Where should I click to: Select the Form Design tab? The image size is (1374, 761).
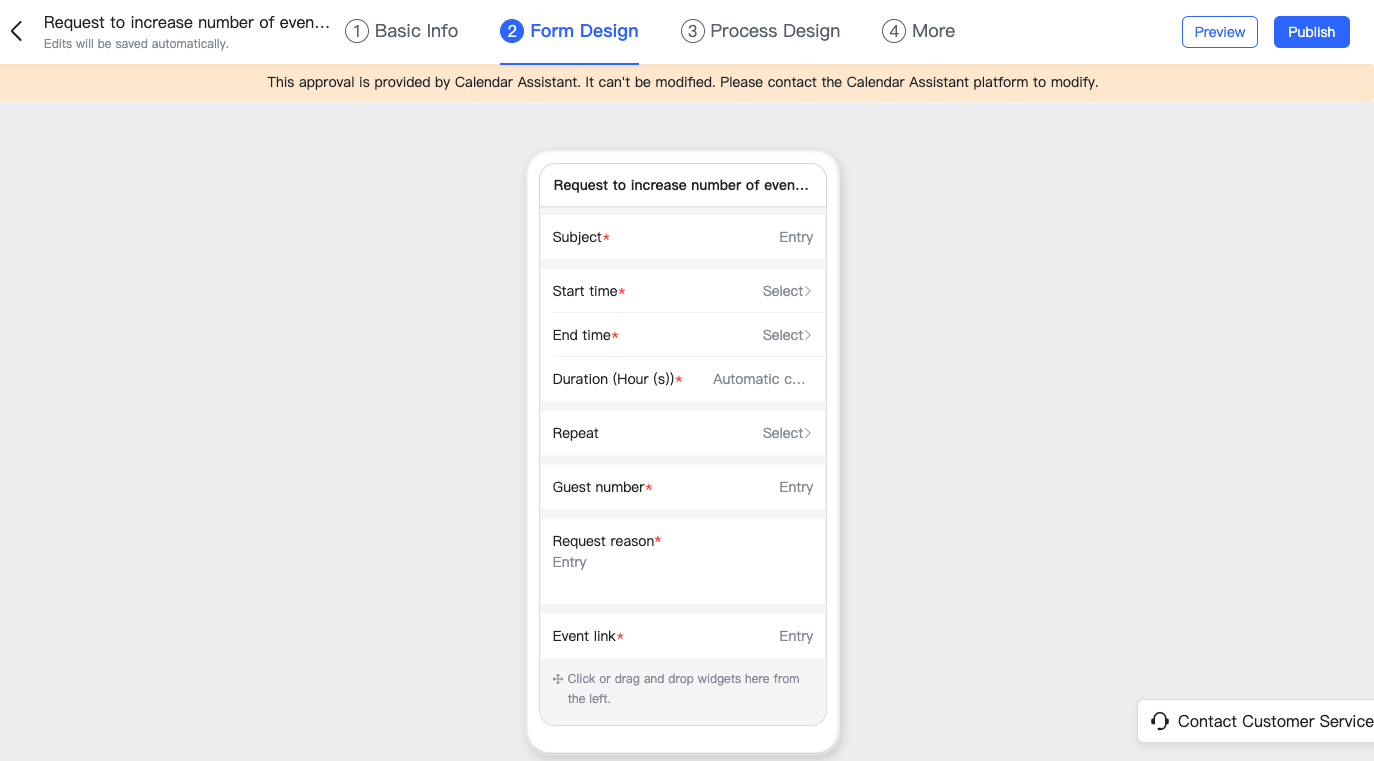click(x=584, y=32)
